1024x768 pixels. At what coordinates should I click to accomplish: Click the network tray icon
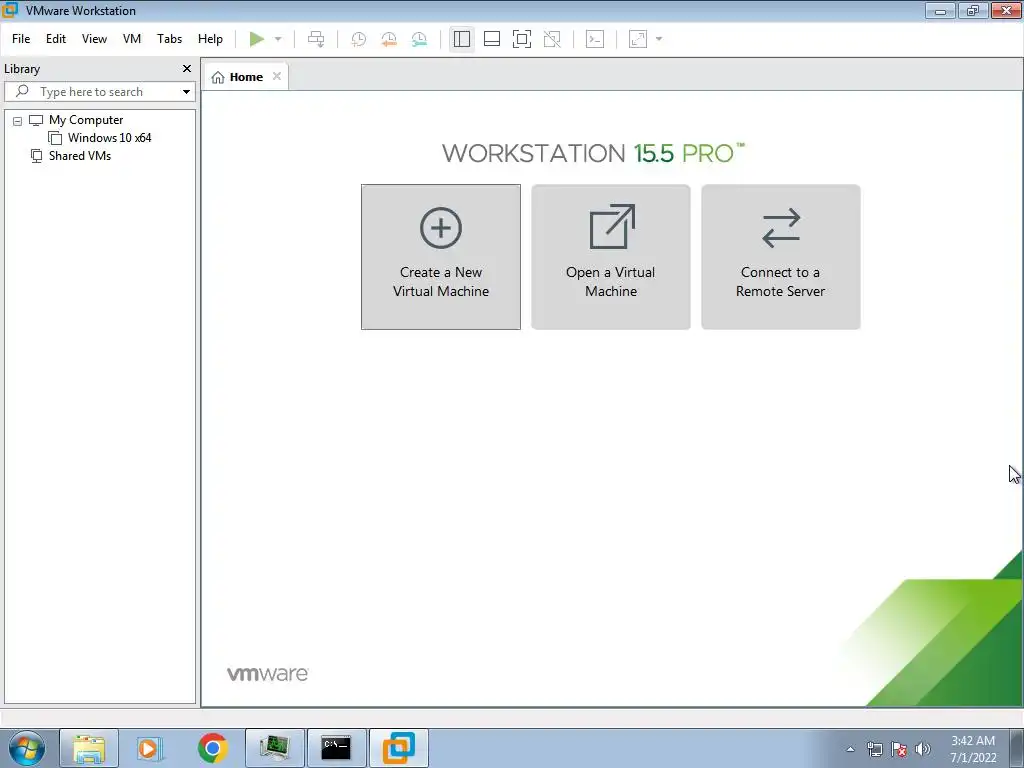tap(874, 749)
